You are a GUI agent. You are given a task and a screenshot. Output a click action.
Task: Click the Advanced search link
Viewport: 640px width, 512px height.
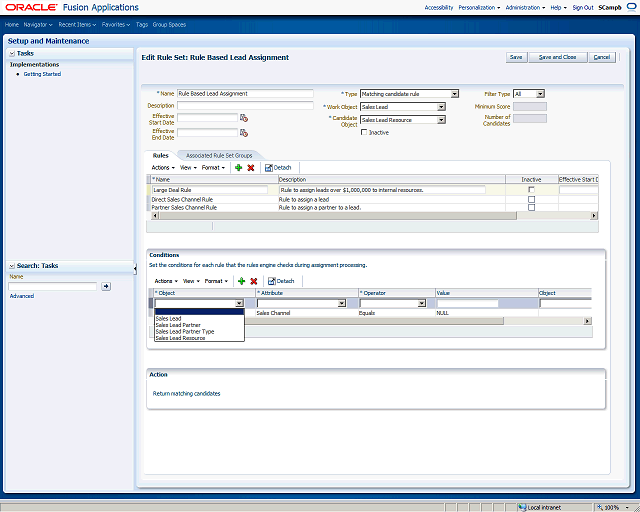point(22,296)
